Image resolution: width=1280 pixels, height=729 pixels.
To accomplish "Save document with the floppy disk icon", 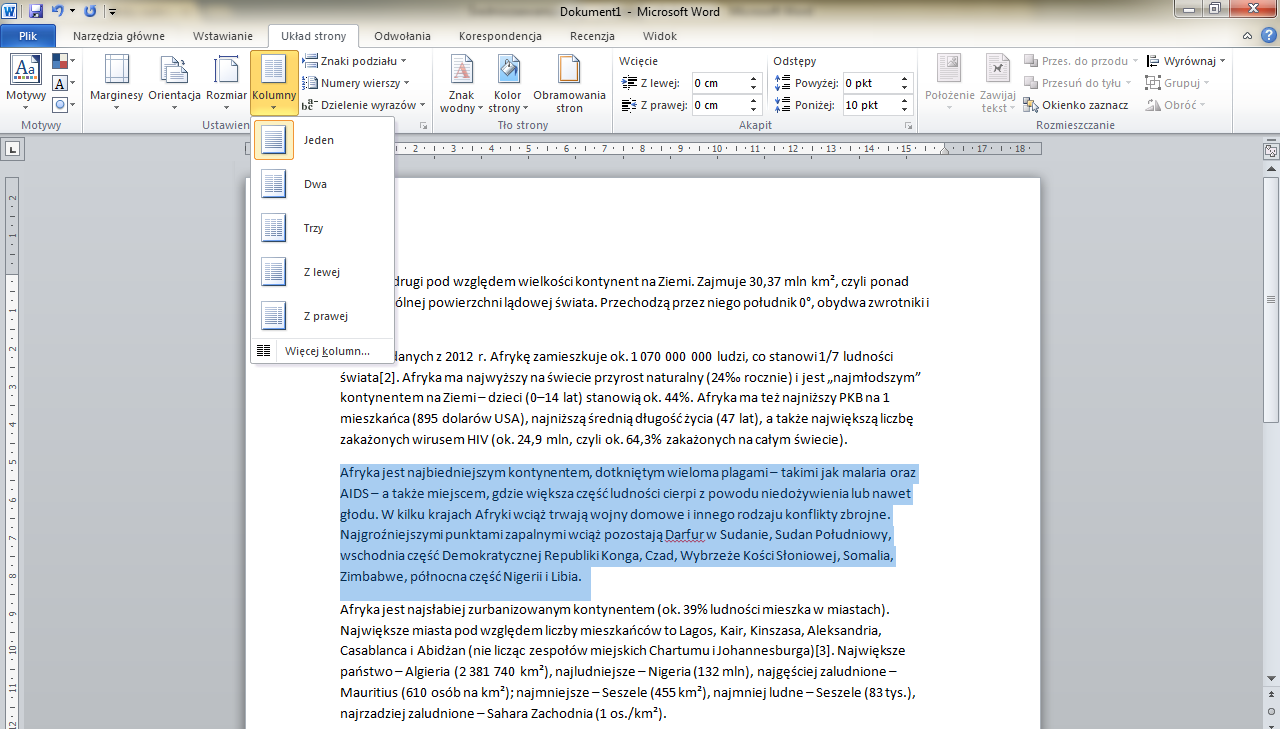I will tap(36, 11).
